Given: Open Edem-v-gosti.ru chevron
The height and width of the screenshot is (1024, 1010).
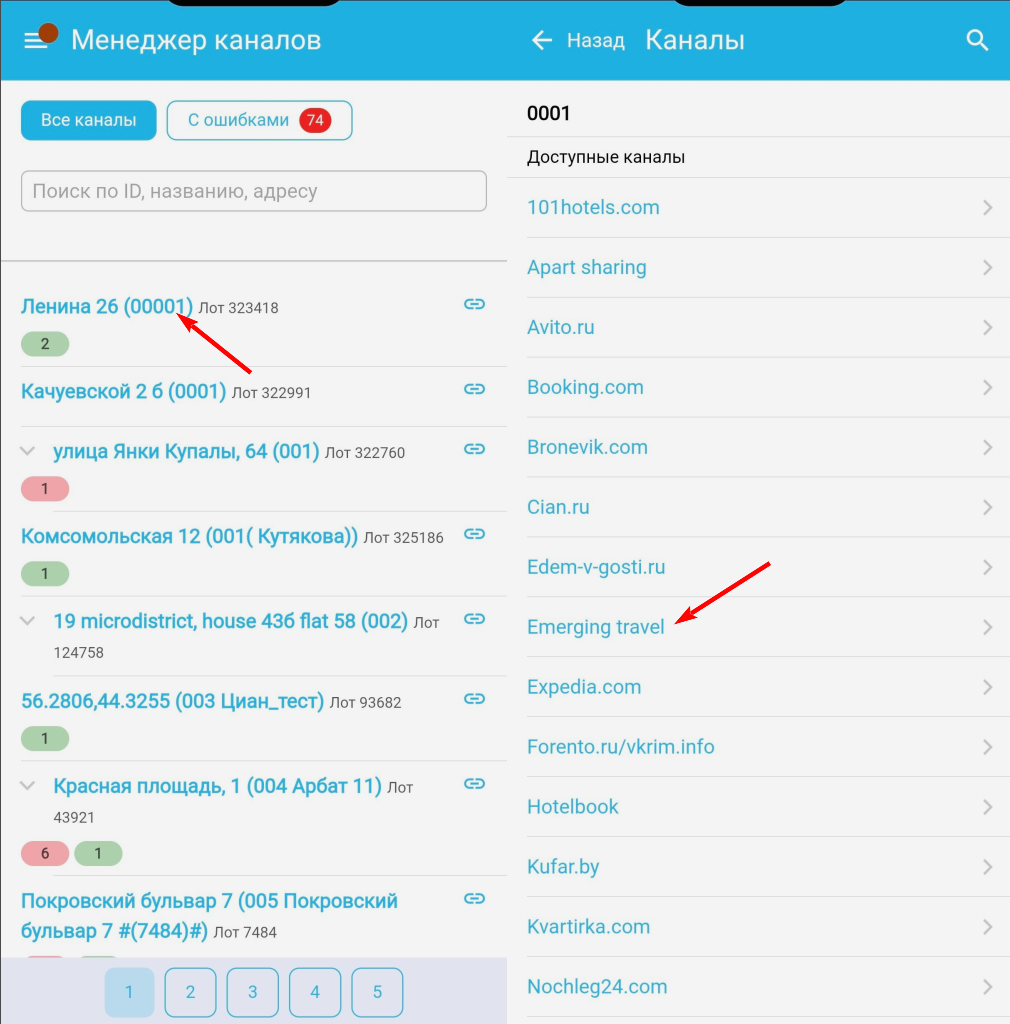Looking at the screenshot, I should [x=987, y=568].
